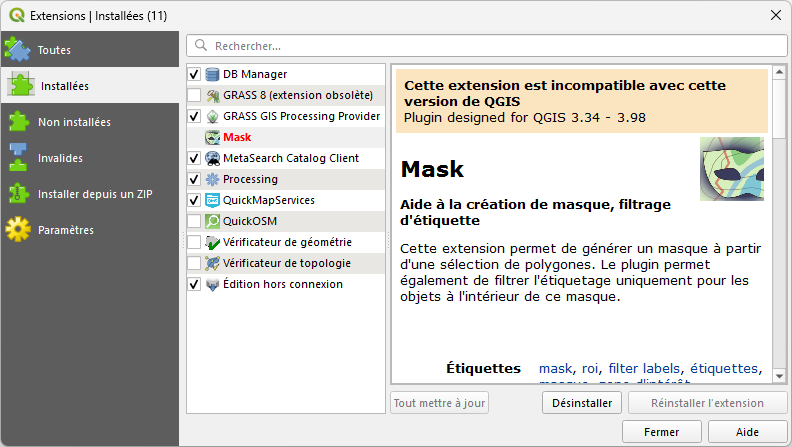
Task: Select Édition hors connexion row text
Action: (x=283, y=284)
